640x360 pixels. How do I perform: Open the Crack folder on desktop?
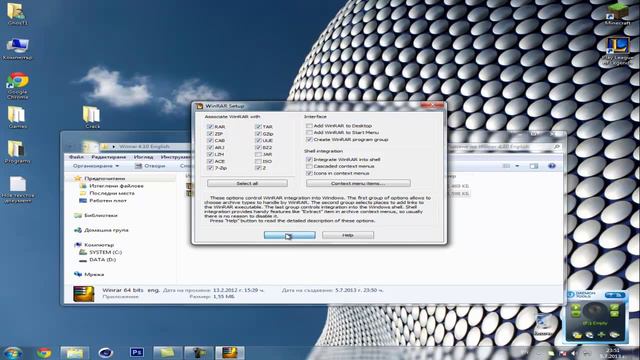click(x=92, y=118)
